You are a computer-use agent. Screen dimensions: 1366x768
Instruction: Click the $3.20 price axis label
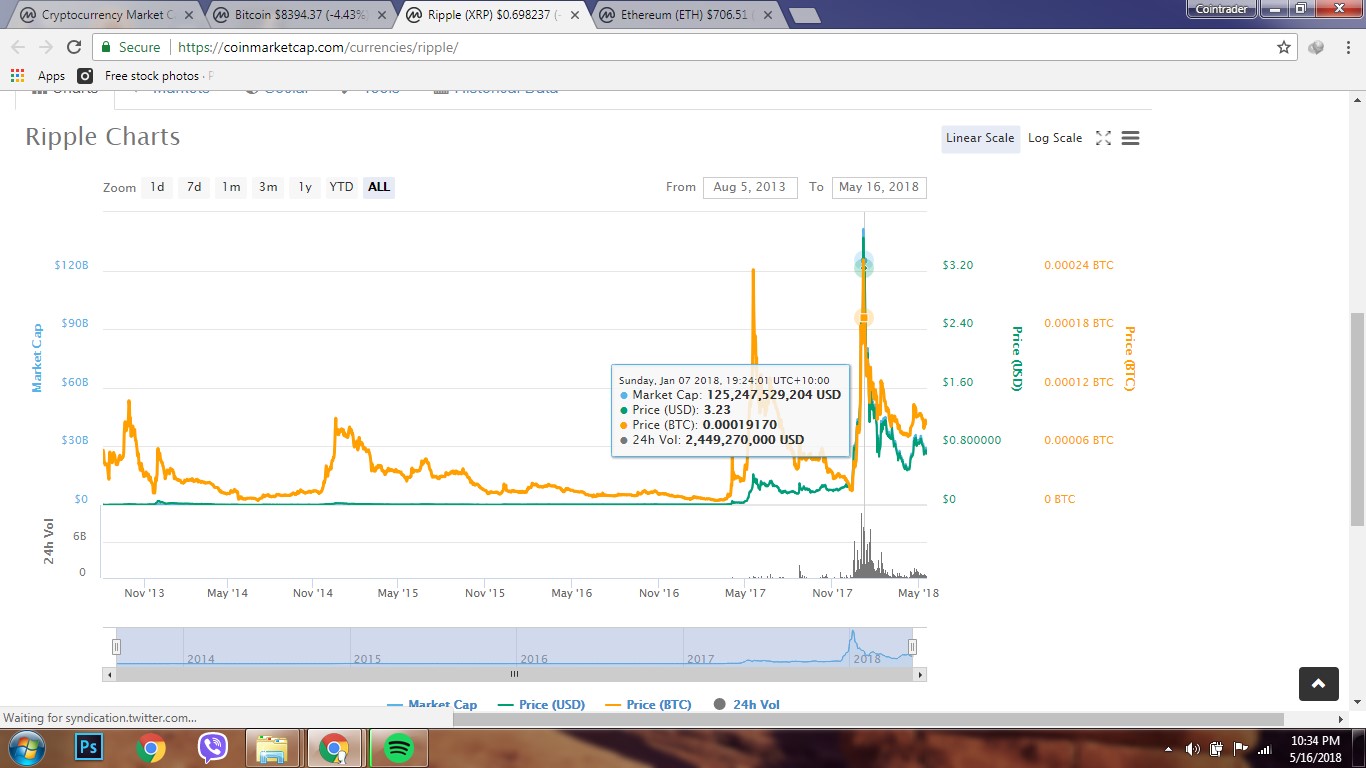(958, 265)
